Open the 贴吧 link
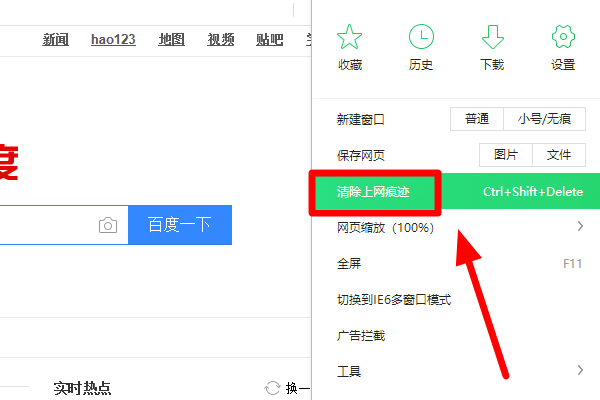Image resolution: width=600 pixels, height=400 pixels. pos(270,39)
